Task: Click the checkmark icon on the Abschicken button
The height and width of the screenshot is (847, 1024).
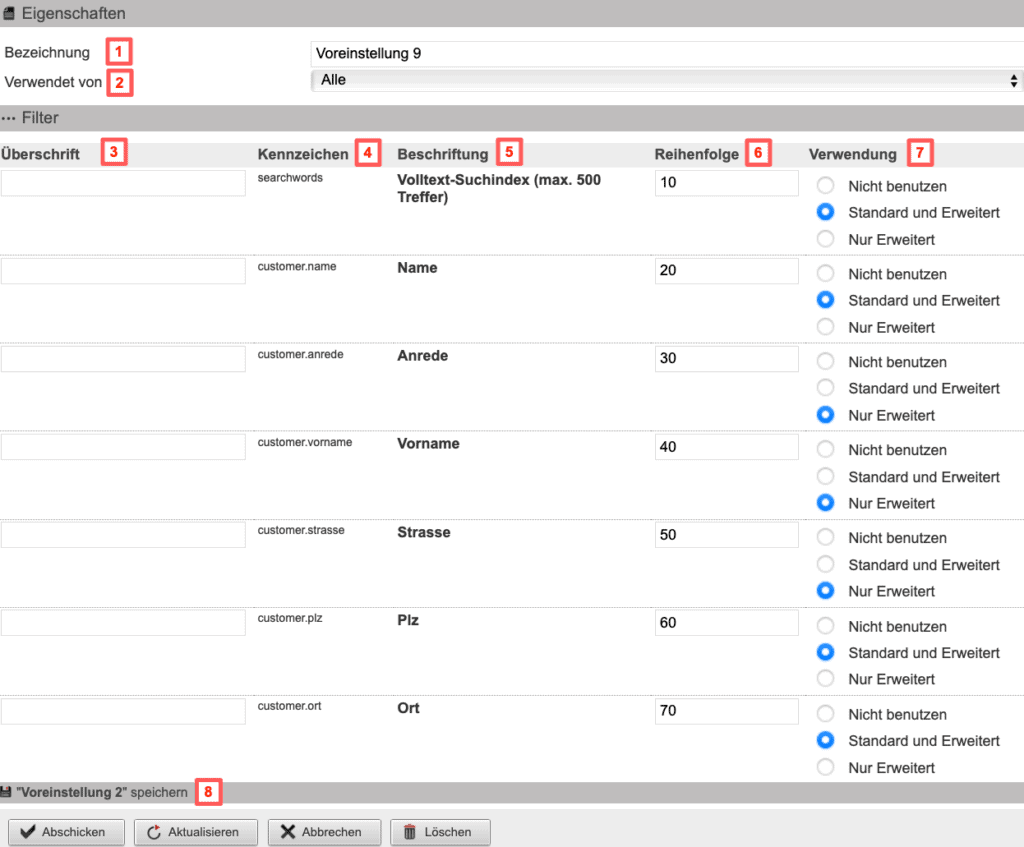Action: tap(29, 831)
